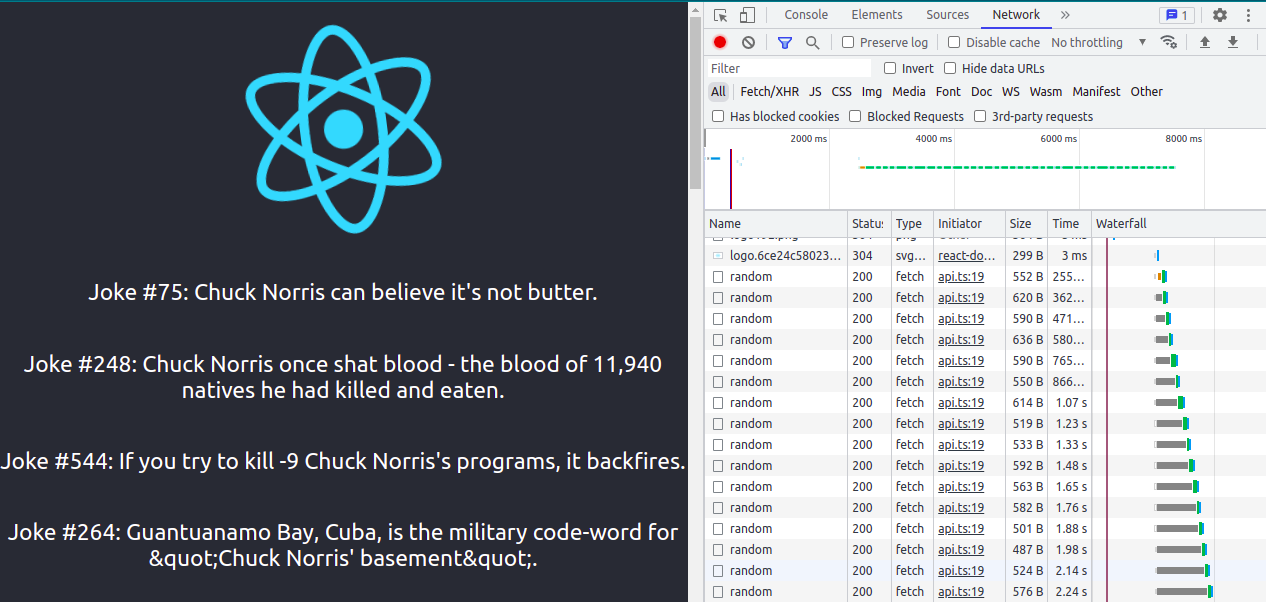Clear the network log
The image size is (1266, 602).
[748, 42]
